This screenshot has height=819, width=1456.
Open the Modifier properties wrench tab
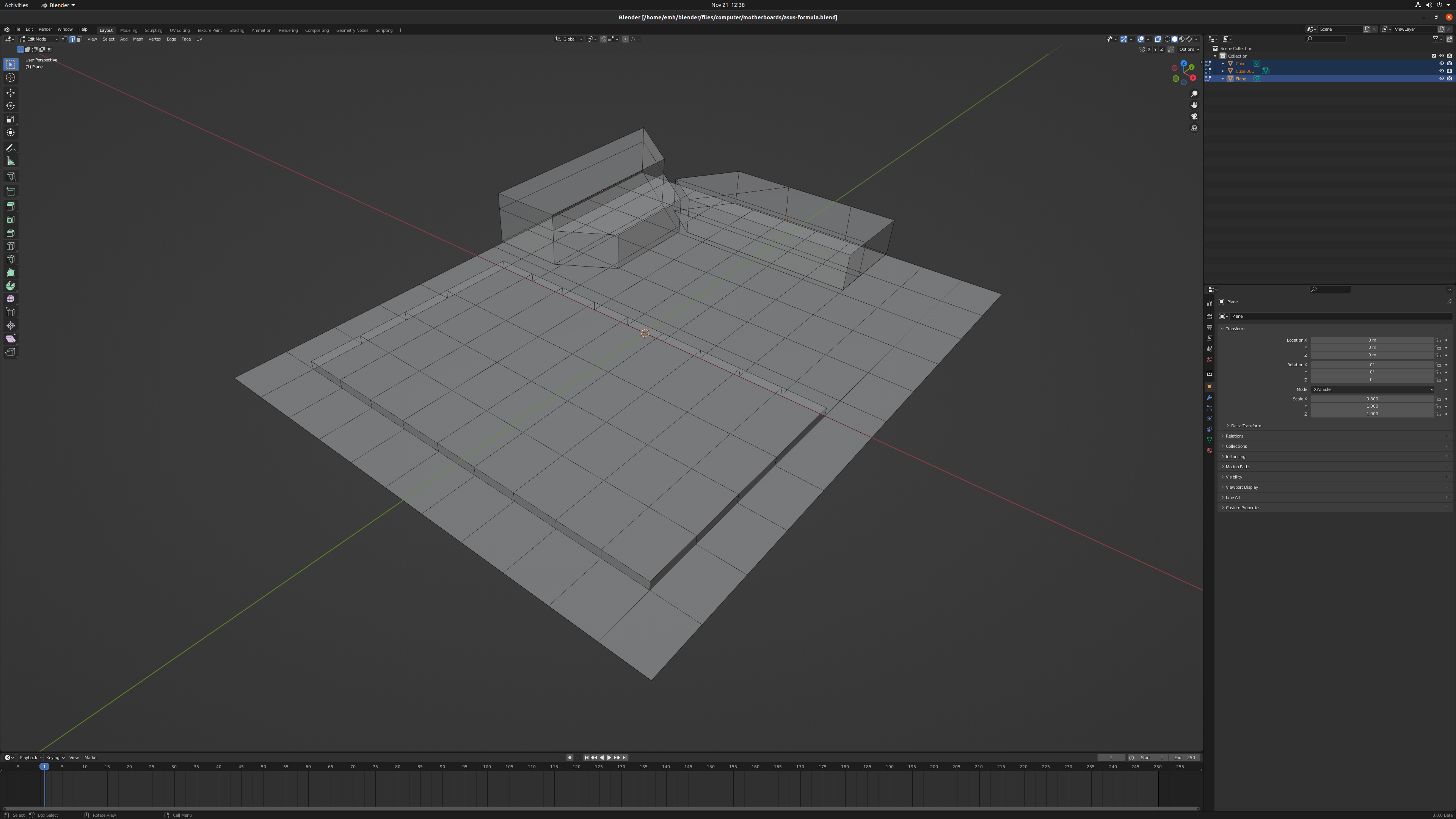tap(1210, 397)
